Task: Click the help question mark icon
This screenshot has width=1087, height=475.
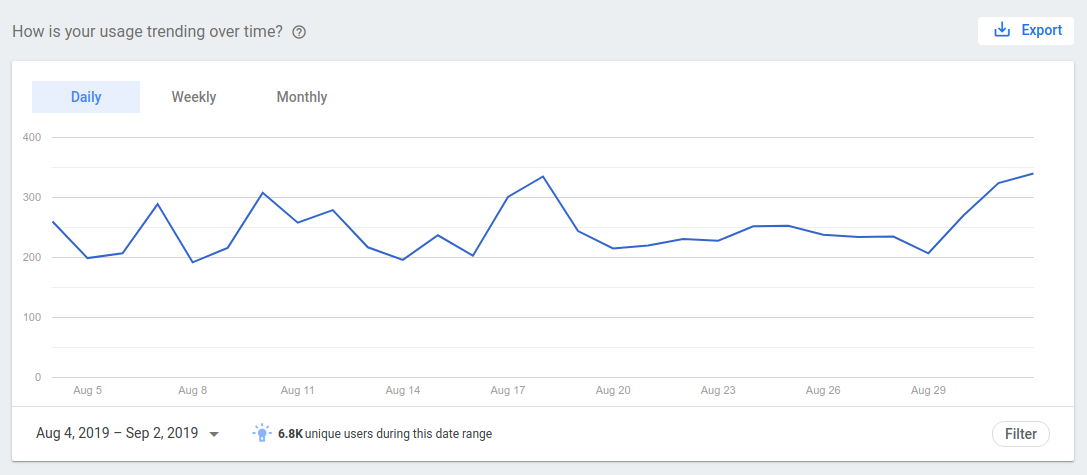Action: (x=298, y=32)
